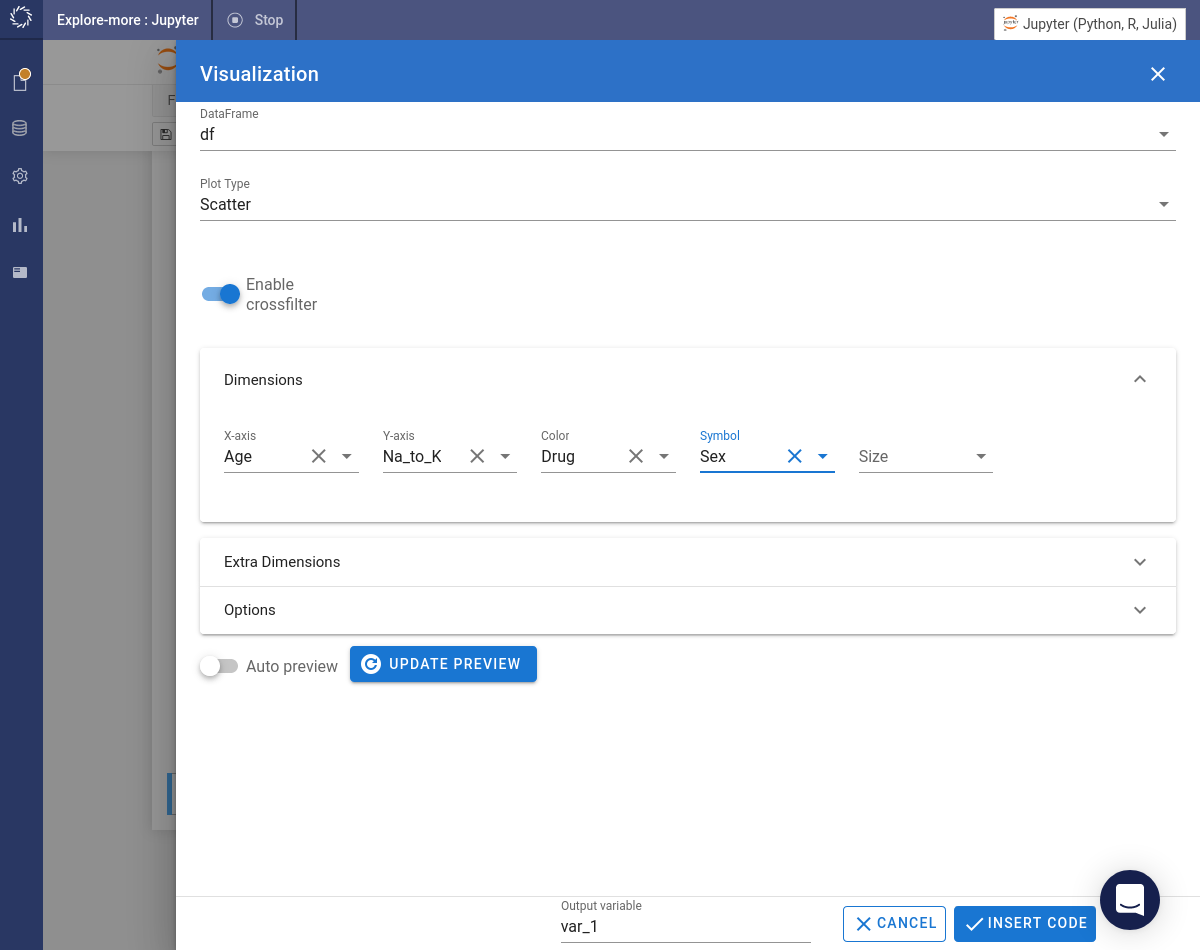This screenshot has width=1200, height=950.
Task: Close the Visualization dialog
Action: 1158,74
